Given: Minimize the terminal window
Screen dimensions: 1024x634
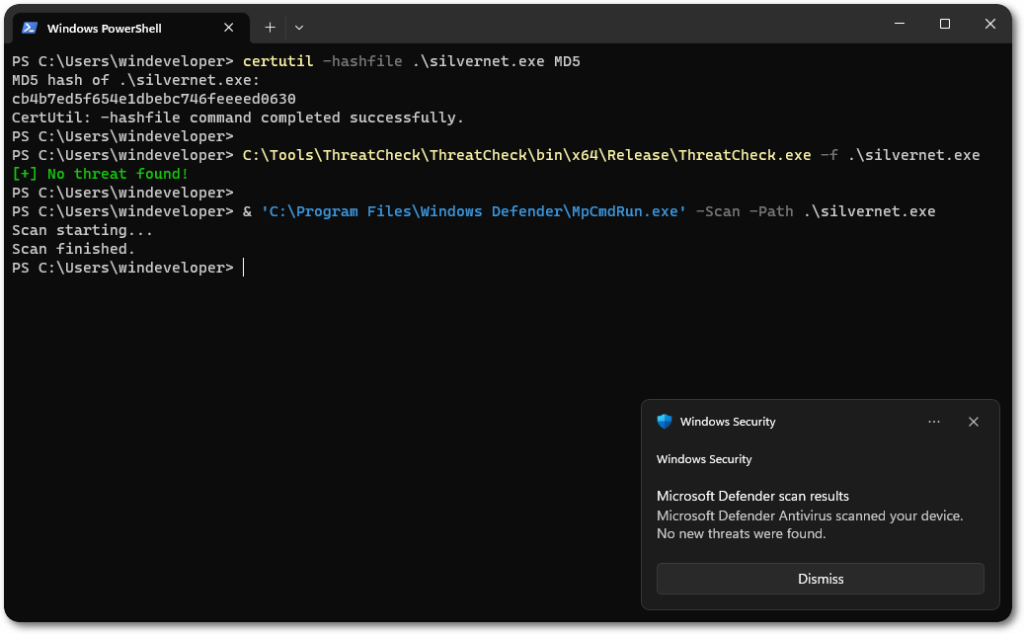Looking at the screenshot, I should point(897,24).
